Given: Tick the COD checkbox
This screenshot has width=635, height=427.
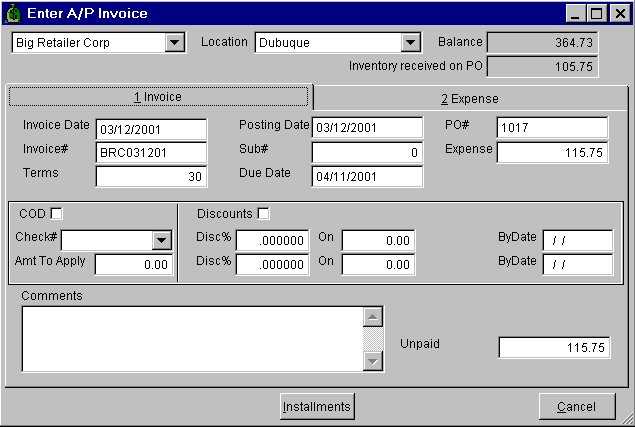Looking at the screenshot, I should tap(57, 213).
